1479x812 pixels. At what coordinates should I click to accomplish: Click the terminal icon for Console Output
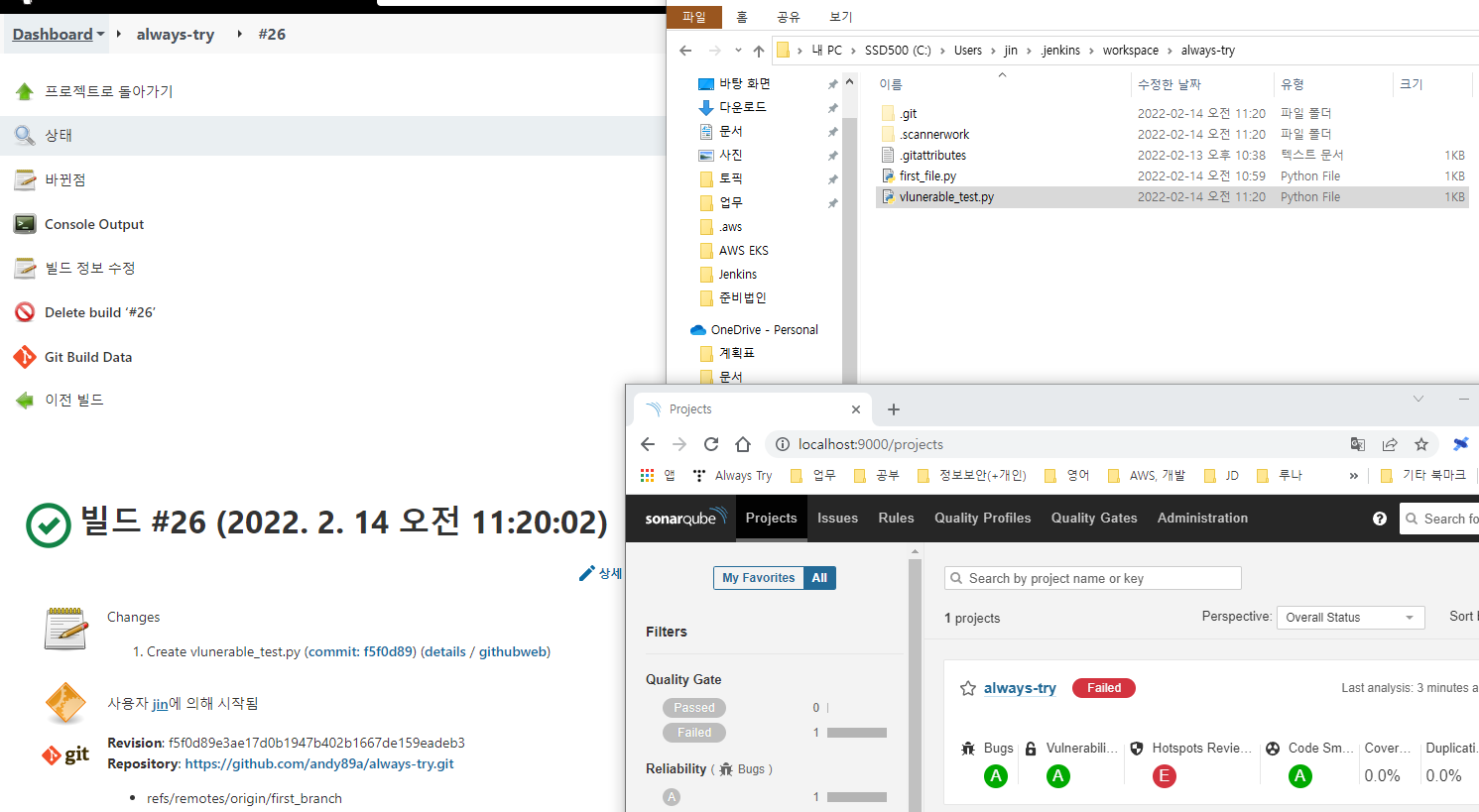click(25, 224)
